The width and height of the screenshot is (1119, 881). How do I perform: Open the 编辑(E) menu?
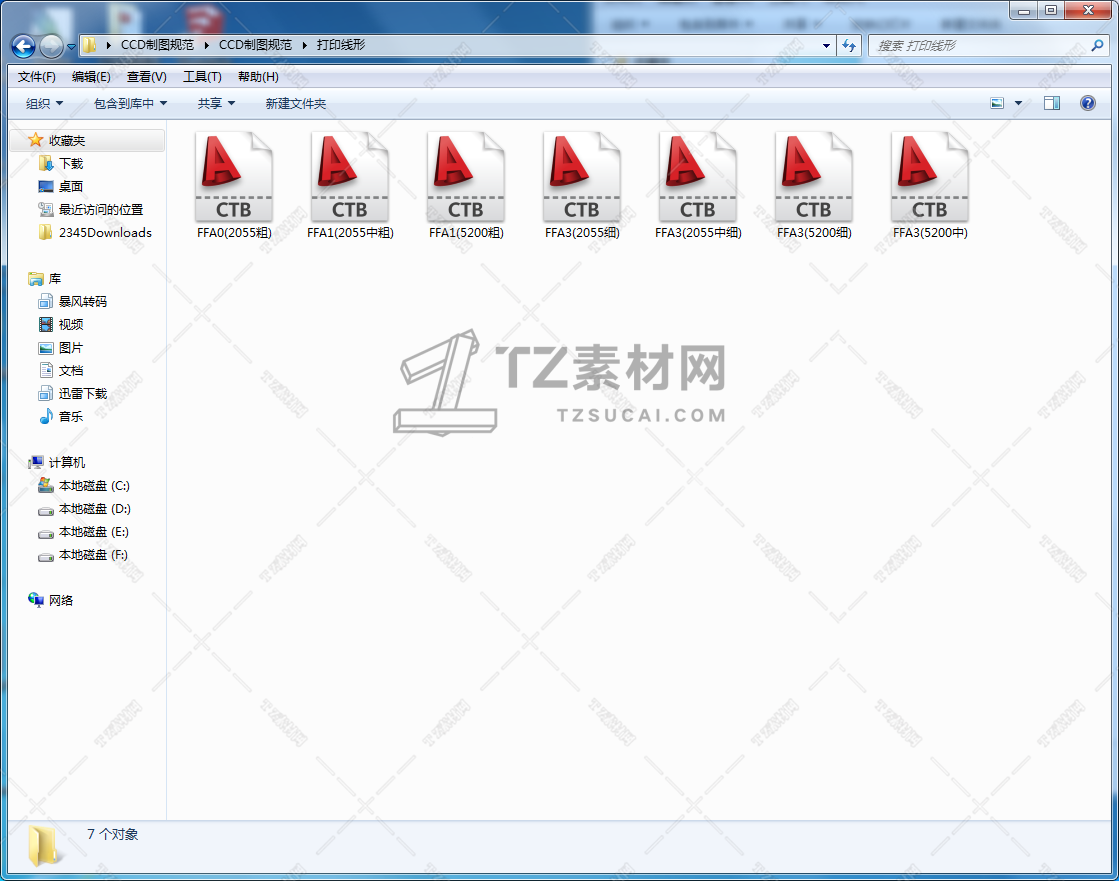(x=91, y=76)
